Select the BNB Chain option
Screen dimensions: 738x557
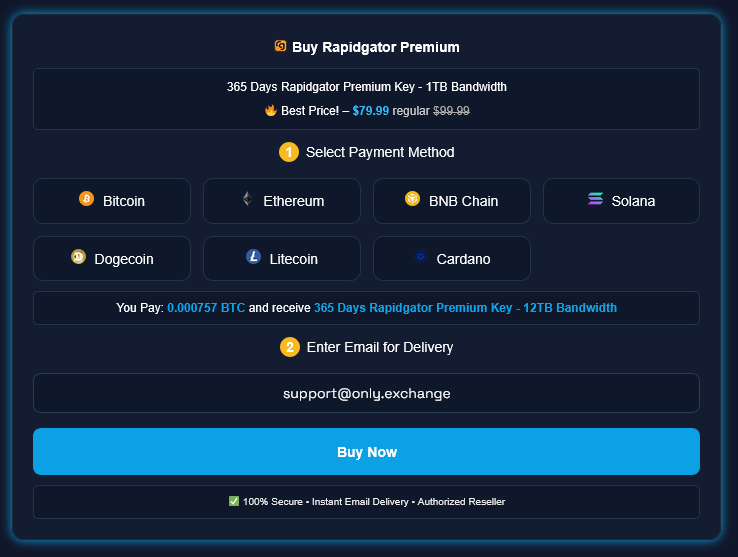coord(452,201)
